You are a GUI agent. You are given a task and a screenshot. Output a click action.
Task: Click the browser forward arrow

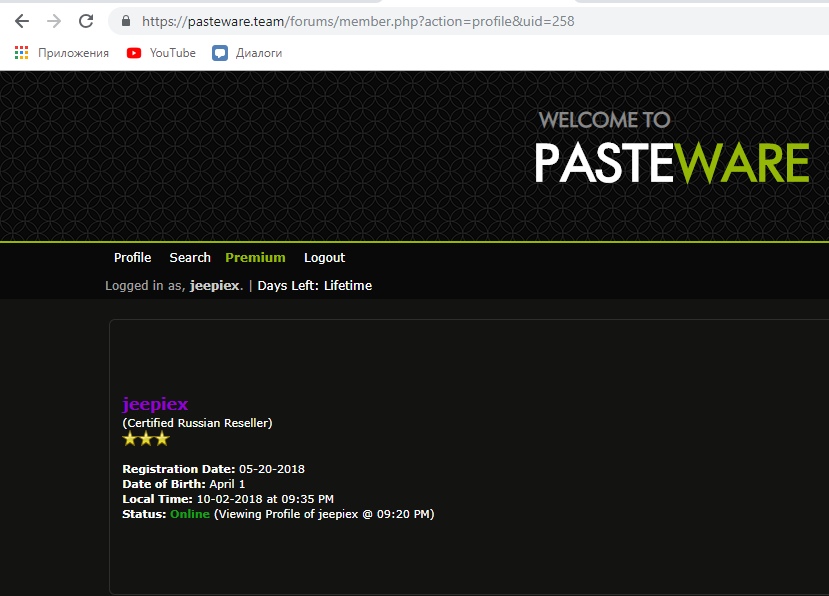[54, 21]
